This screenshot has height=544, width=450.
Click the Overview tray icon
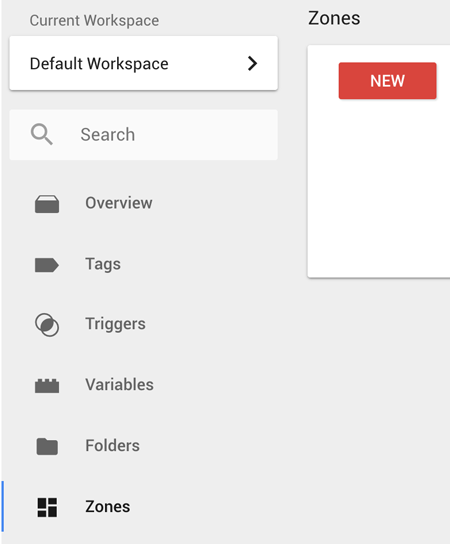47,203
